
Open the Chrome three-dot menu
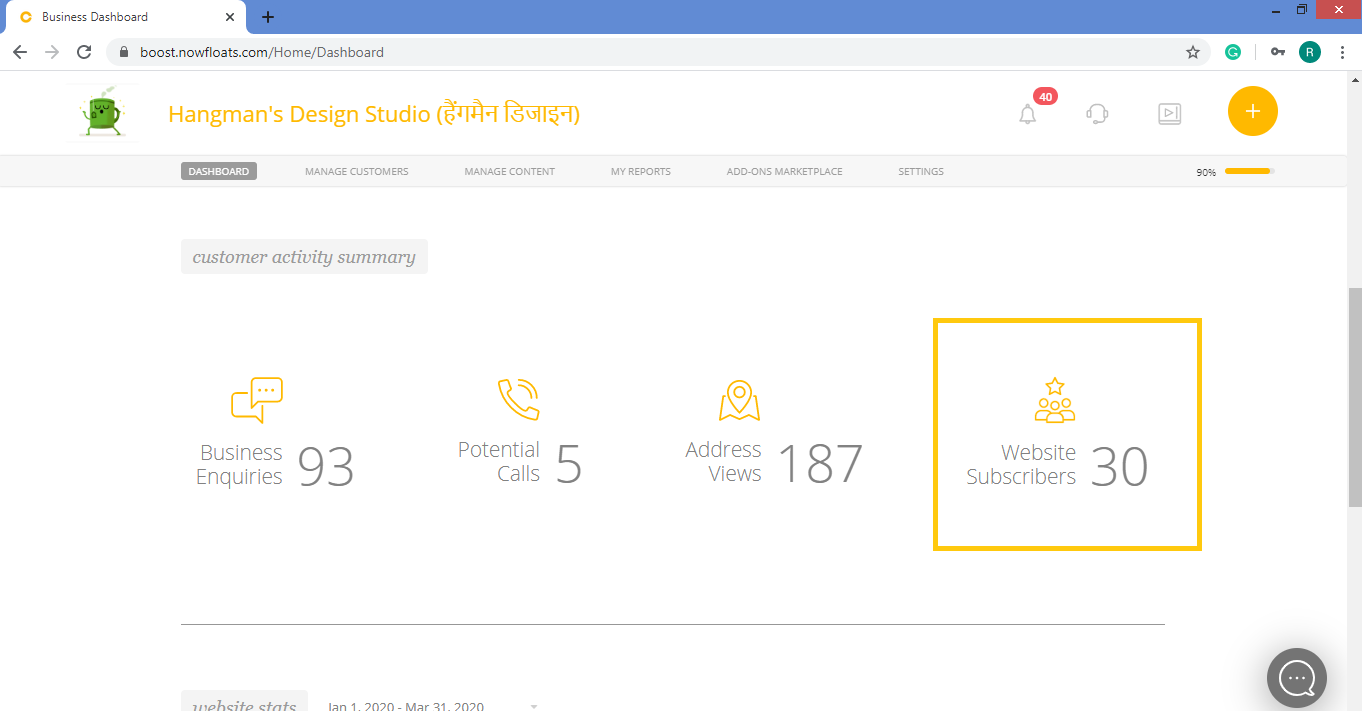(x=1341, y=52)
